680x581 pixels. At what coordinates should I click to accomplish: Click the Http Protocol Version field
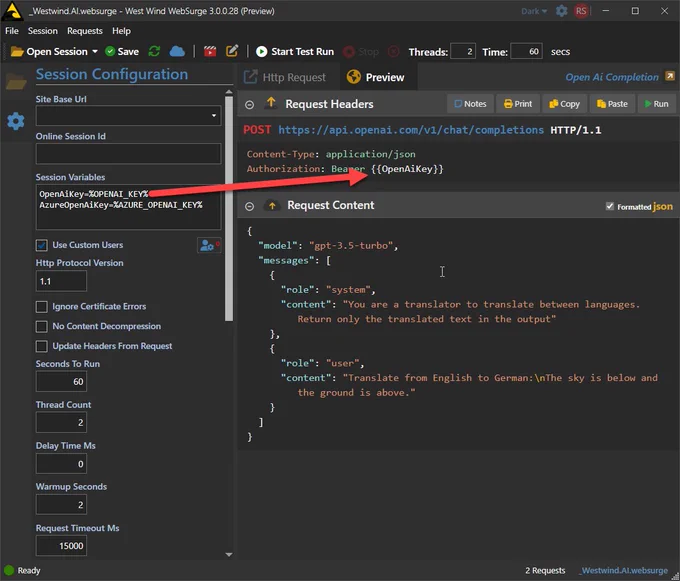coord(61,281)
